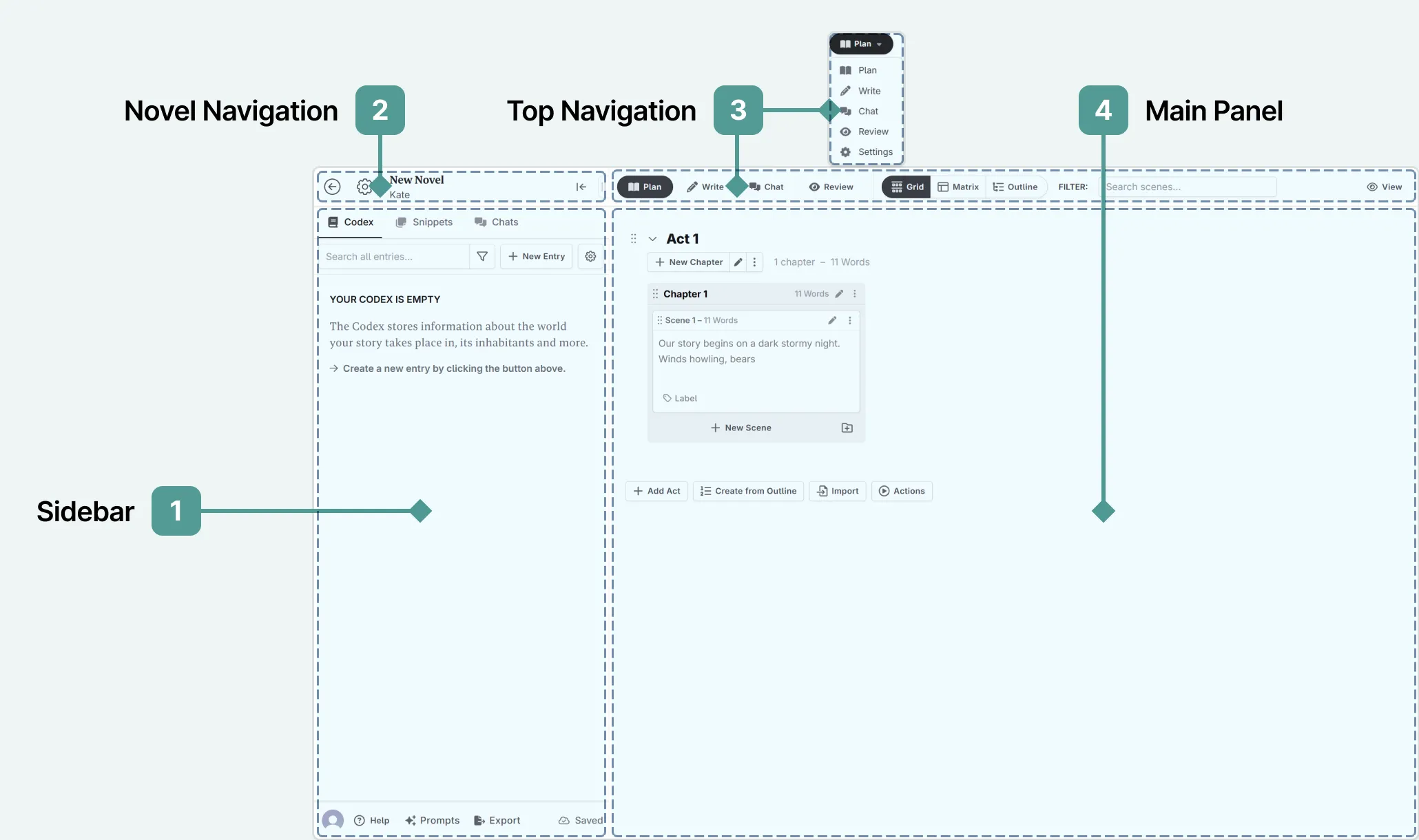Edit Chapter 1 via its pencil icon
The image size is (1419, 840).
point(840,293)
